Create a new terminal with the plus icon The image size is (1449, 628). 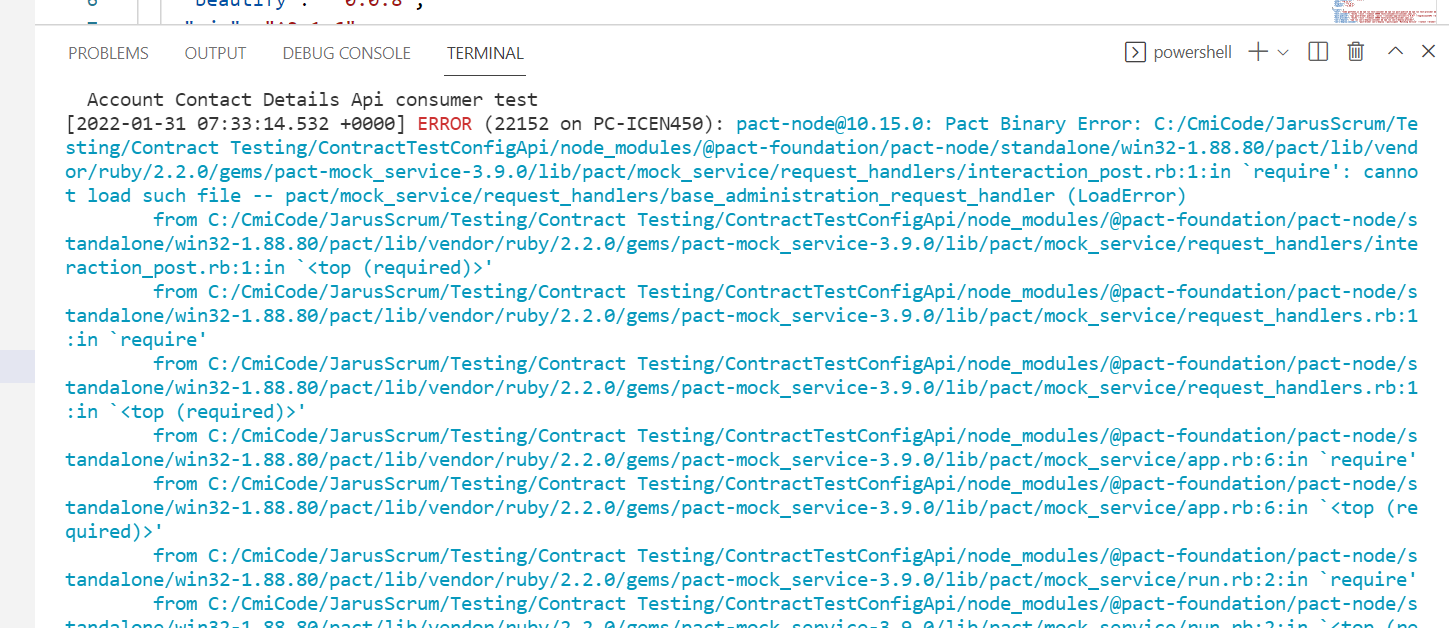[x=1256, y=52]
